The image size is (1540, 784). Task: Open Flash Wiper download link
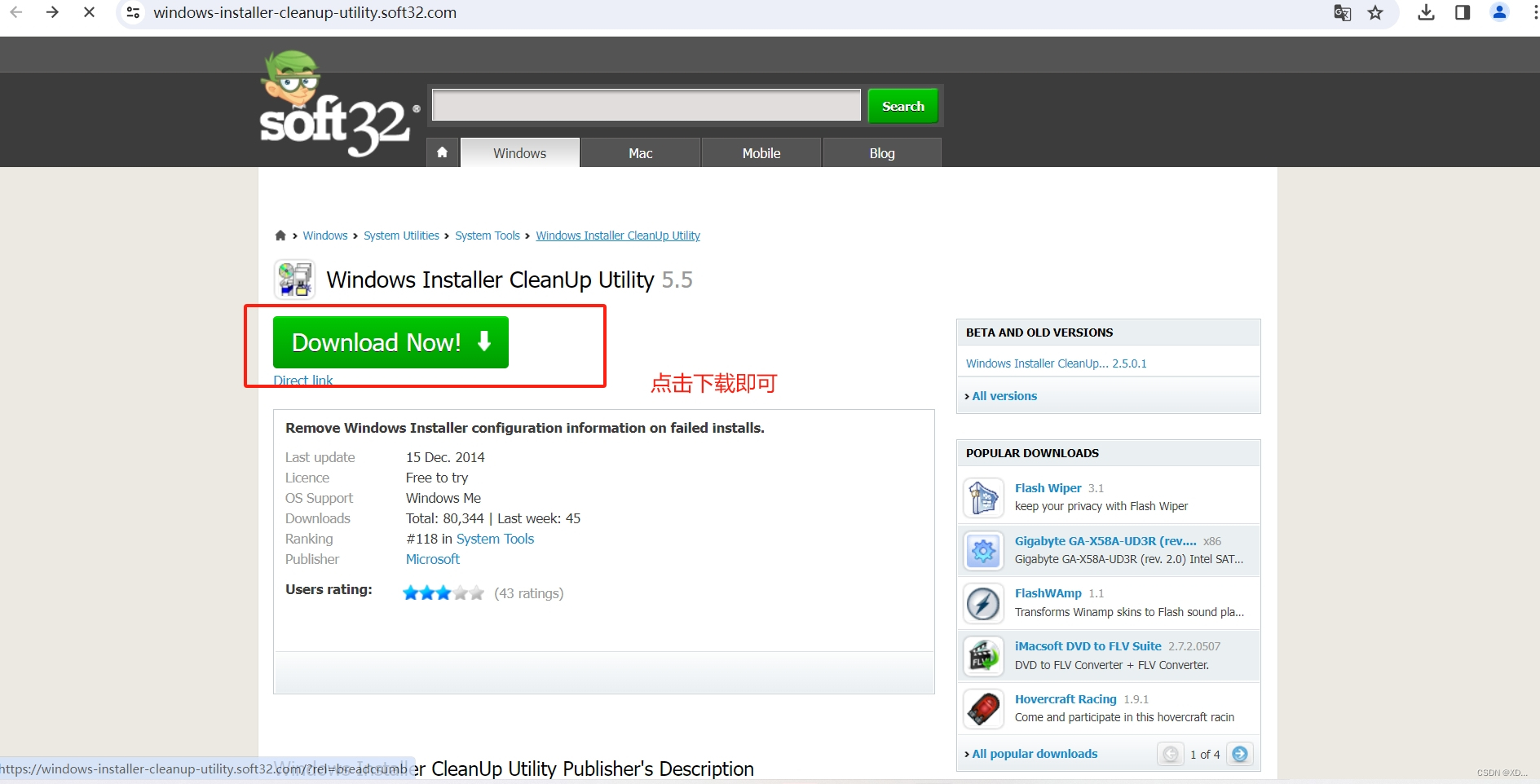tap(1048, 488)
